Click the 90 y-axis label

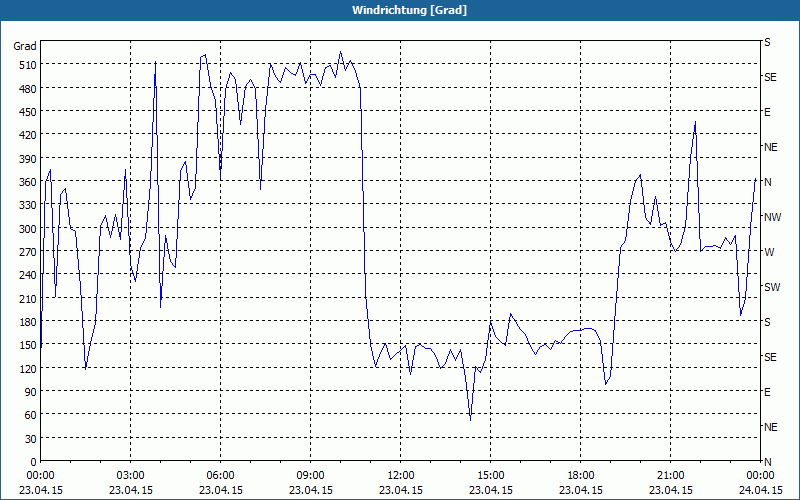click(31, 392)
